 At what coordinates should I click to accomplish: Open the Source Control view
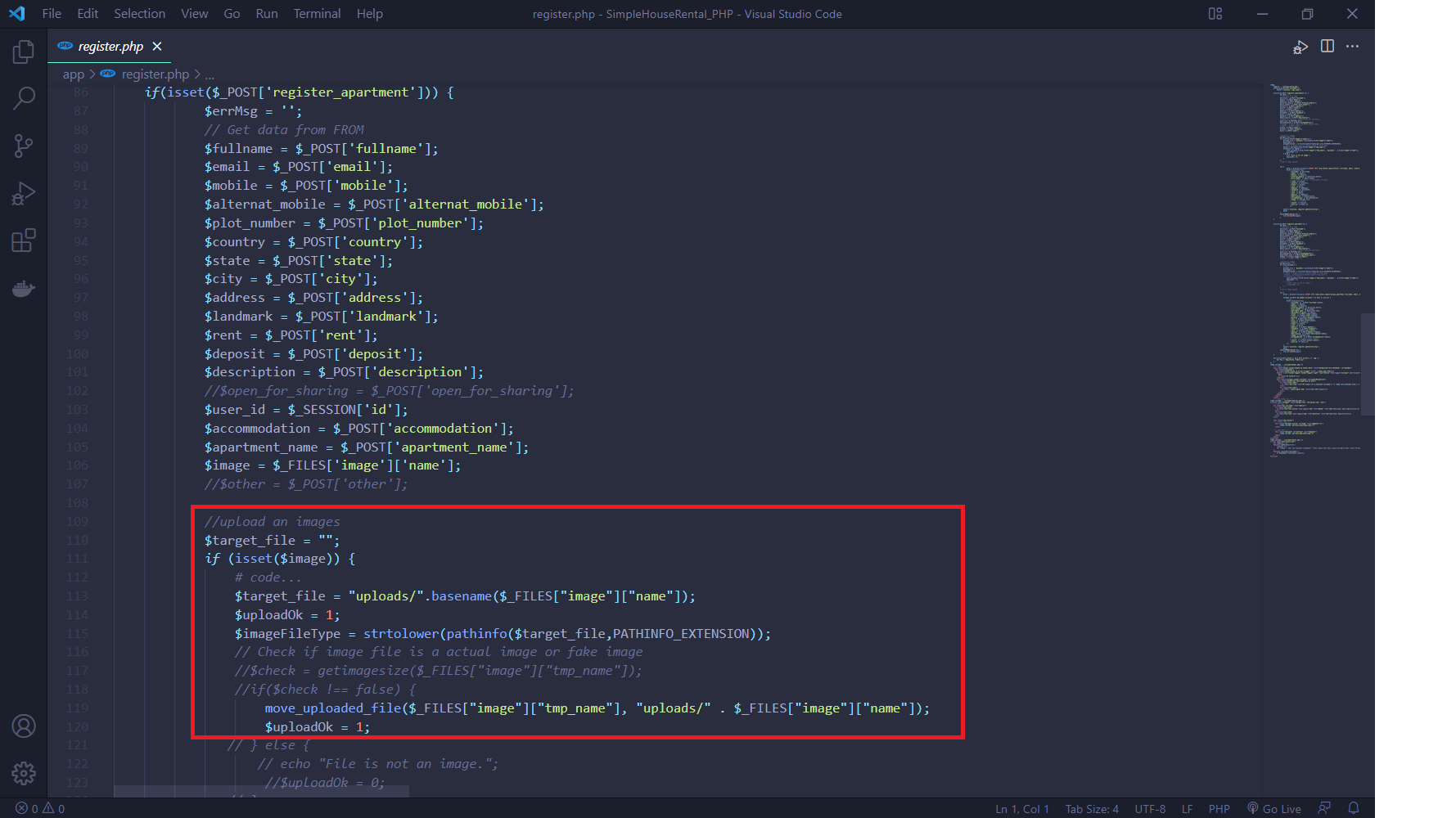pos(24,146)
